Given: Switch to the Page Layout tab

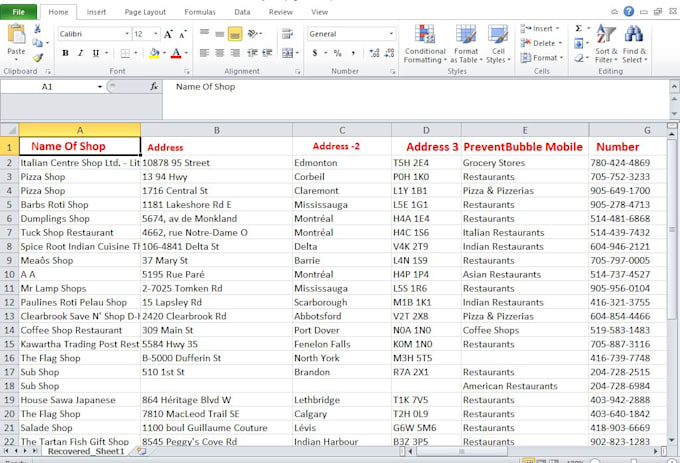Looking at the screenshot, I should pyautogui.click(x=145, y=12).
